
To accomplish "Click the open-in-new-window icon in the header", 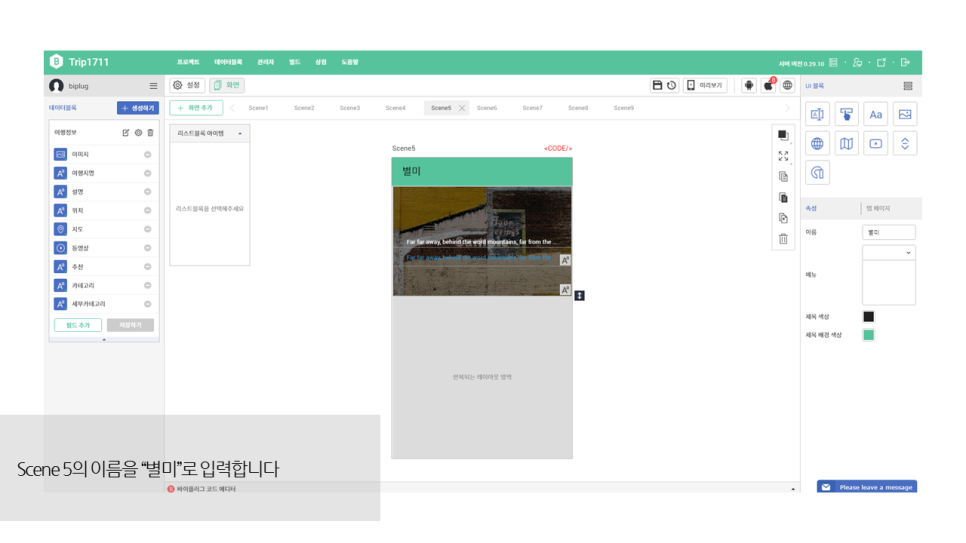I will (x=881, y=62).
